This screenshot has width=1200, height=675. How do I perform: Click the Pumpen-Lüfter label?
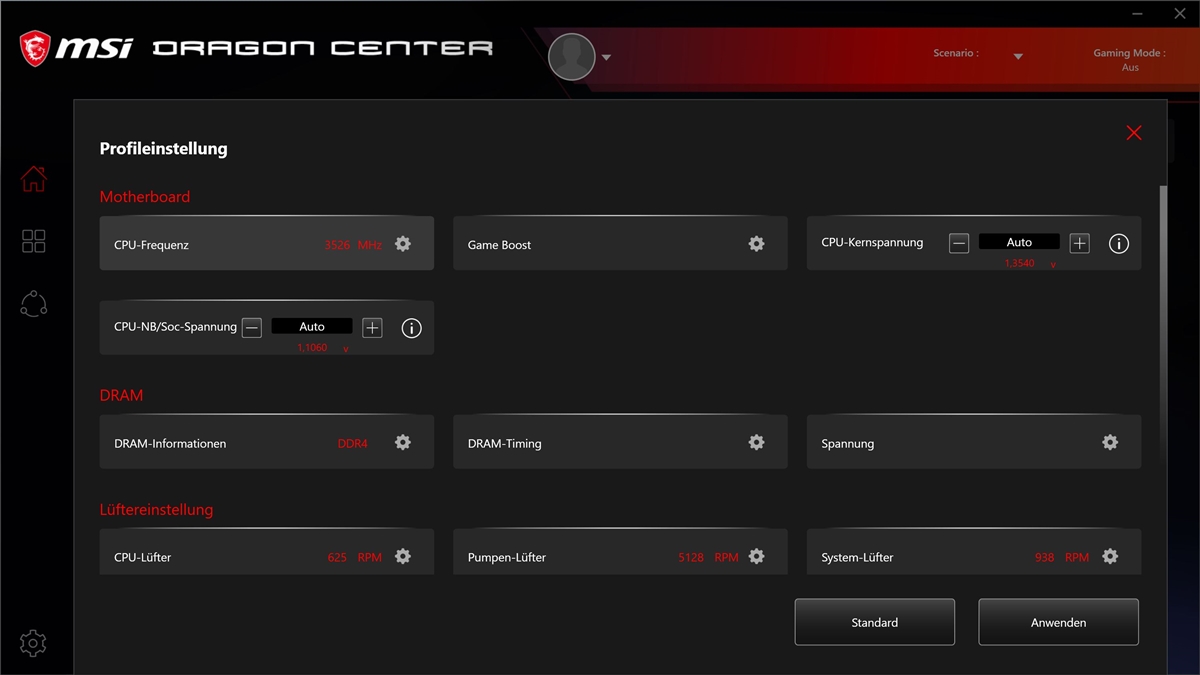pyautogui.click(x=507, y=557)
